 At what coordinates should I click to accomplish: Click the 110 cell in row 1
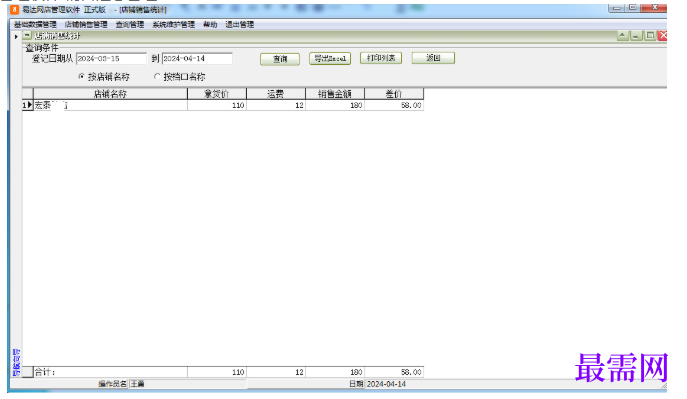click(217, 105)
